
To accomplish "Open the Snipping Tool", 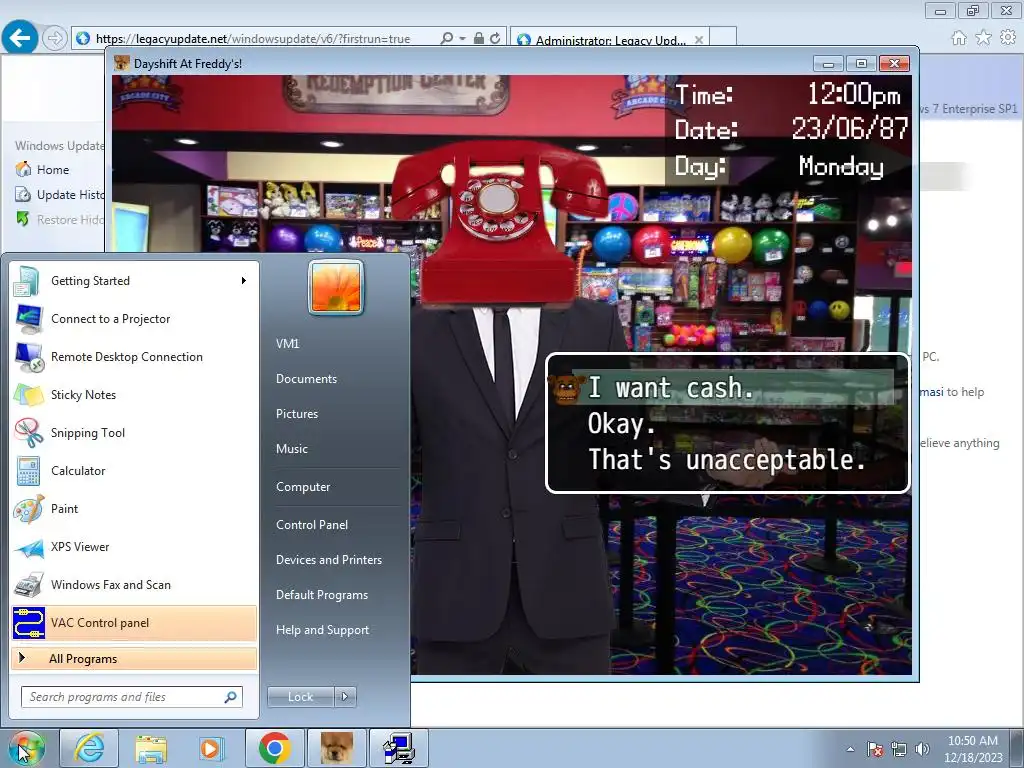I will (134, 432).
